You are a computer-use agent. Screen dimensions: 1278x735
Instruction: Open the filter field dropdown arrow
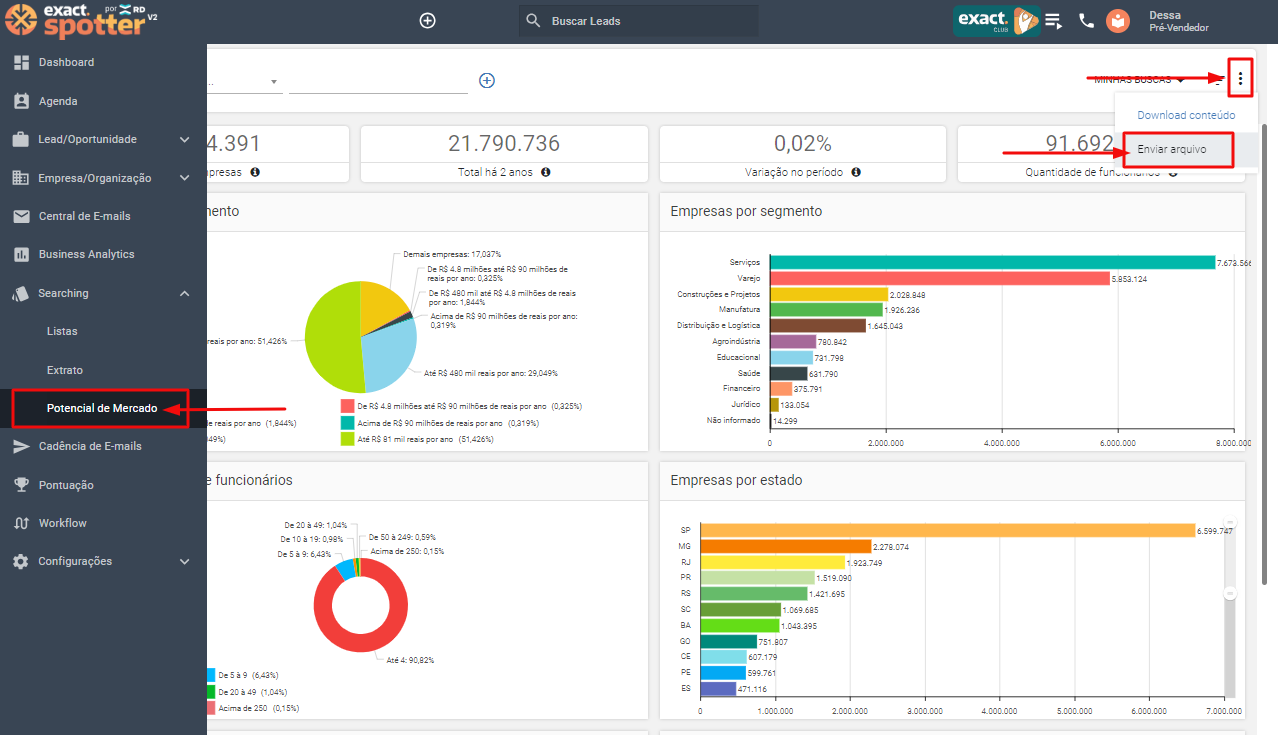(274, 82)
